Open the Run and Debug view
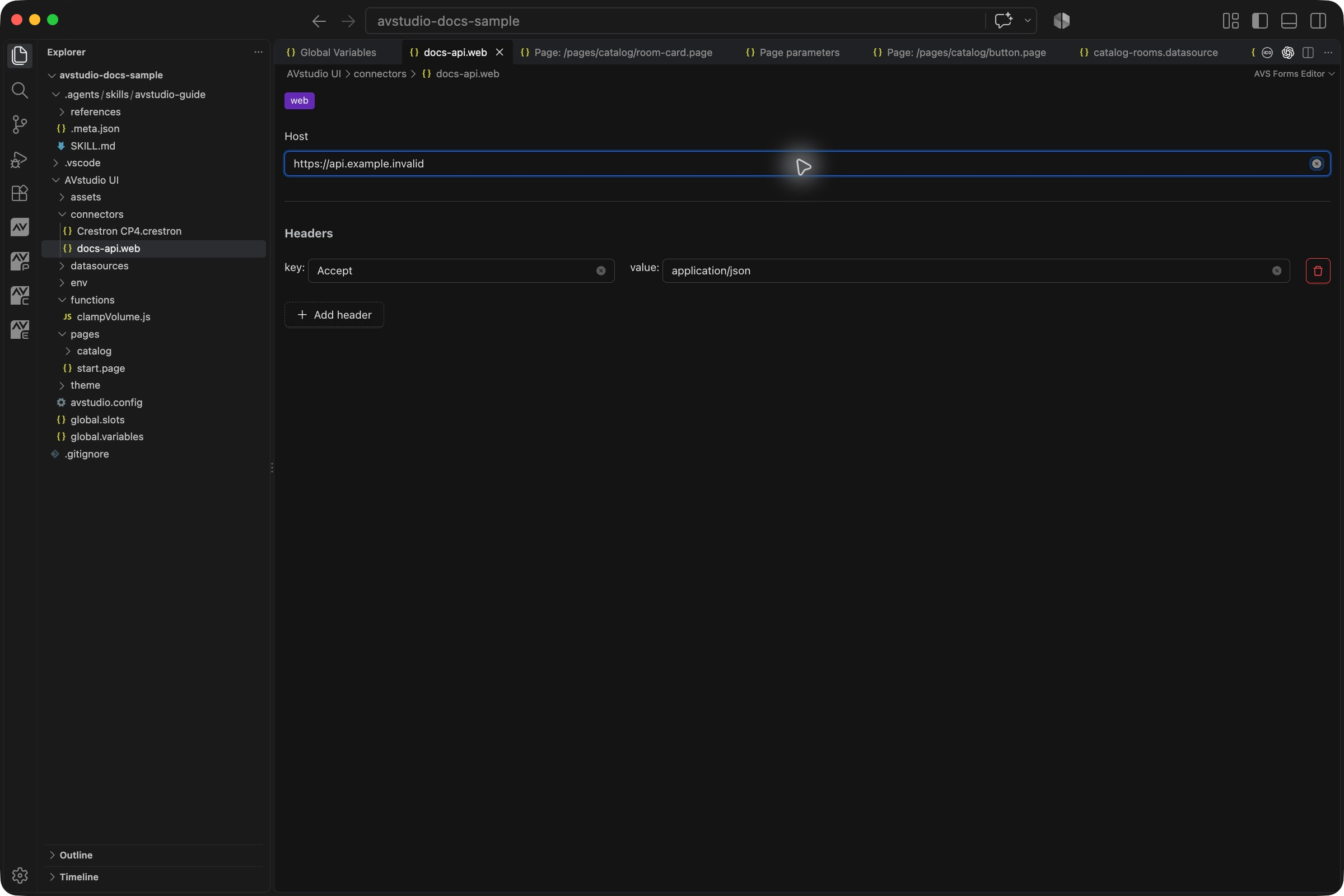This screenshot has height=896, width=1344. [x=20, y=159]
